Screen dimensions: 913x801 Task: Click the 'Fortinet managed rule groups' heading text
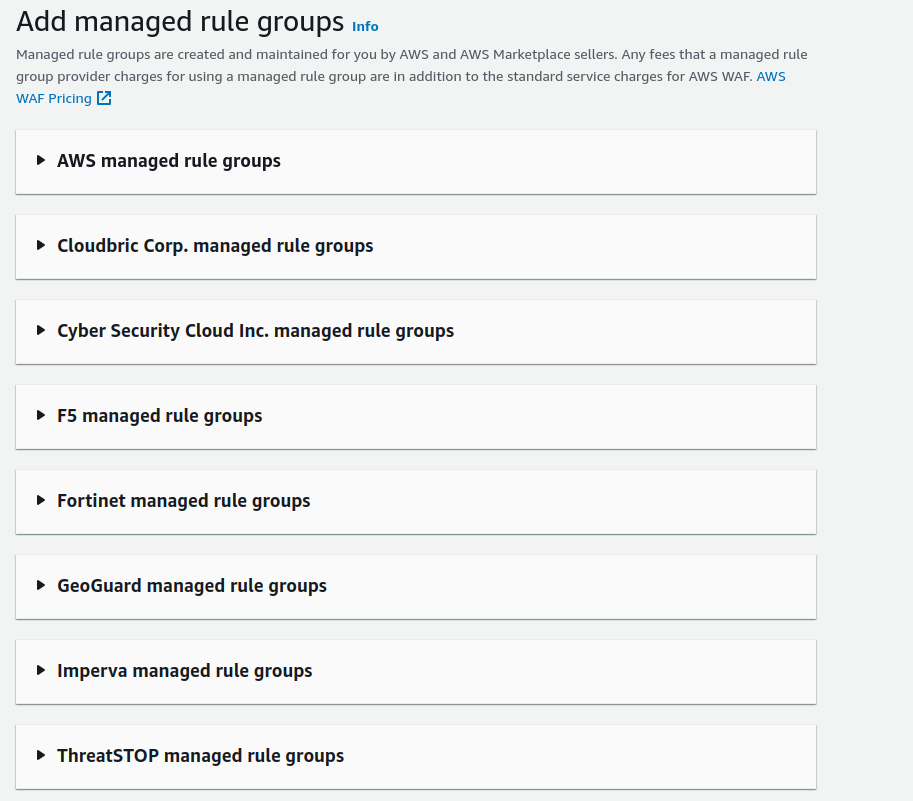[x=183, y=501]
